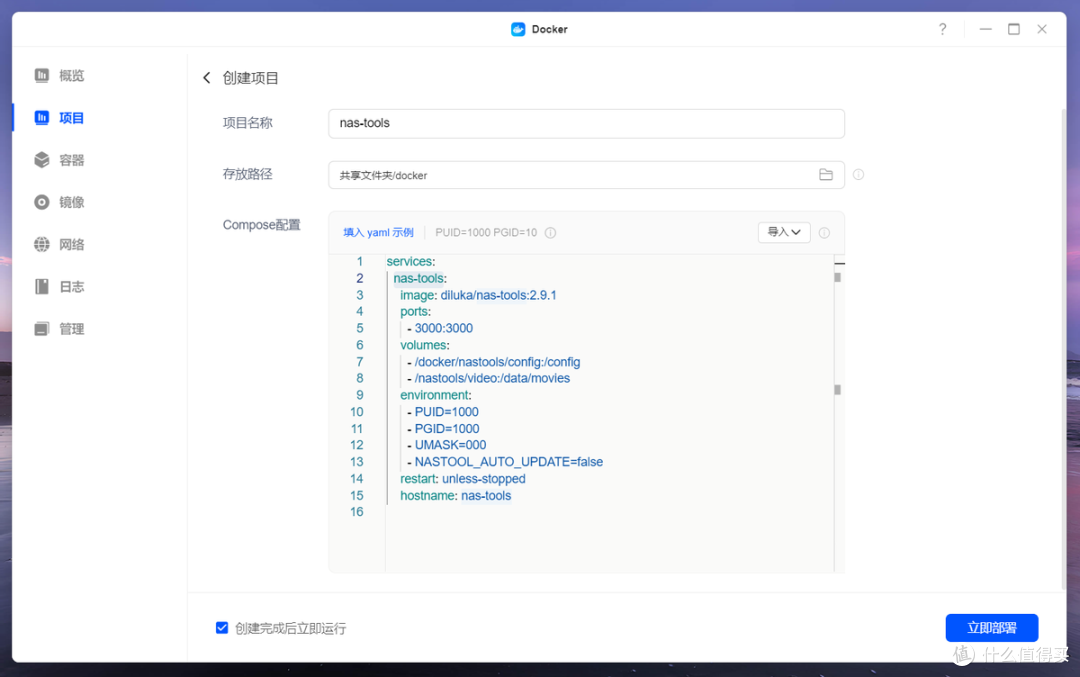This screenshot has width=1080, height=677.
Task: Open the 网络 network section
Action: coord(59,244)
